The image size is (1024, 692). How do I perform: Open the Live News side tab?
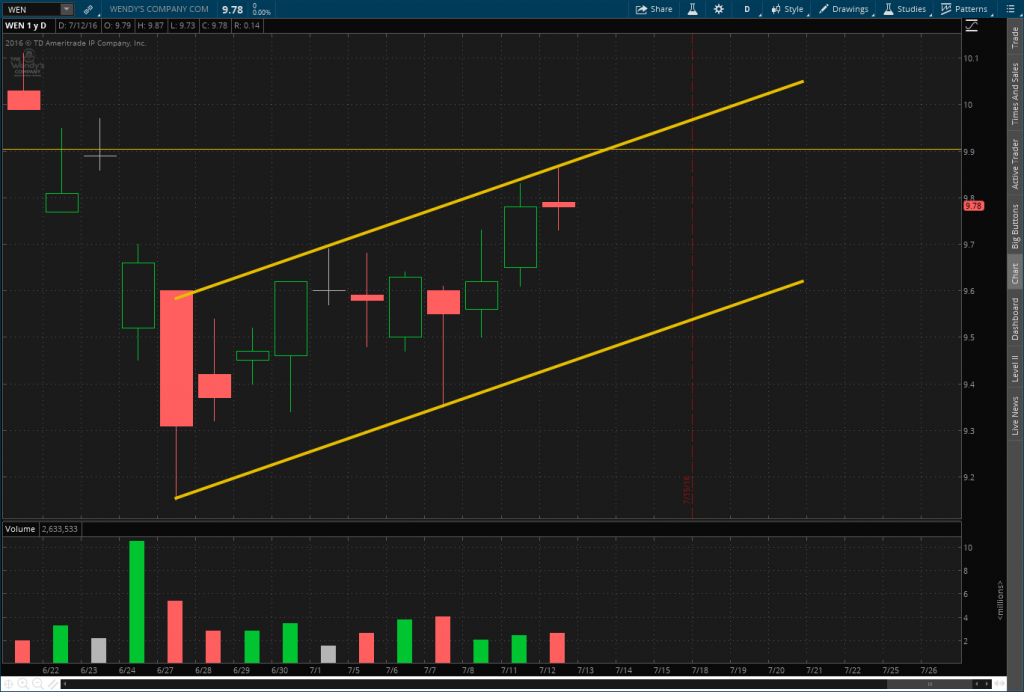pyautogui.click(x=1015, y=415)
